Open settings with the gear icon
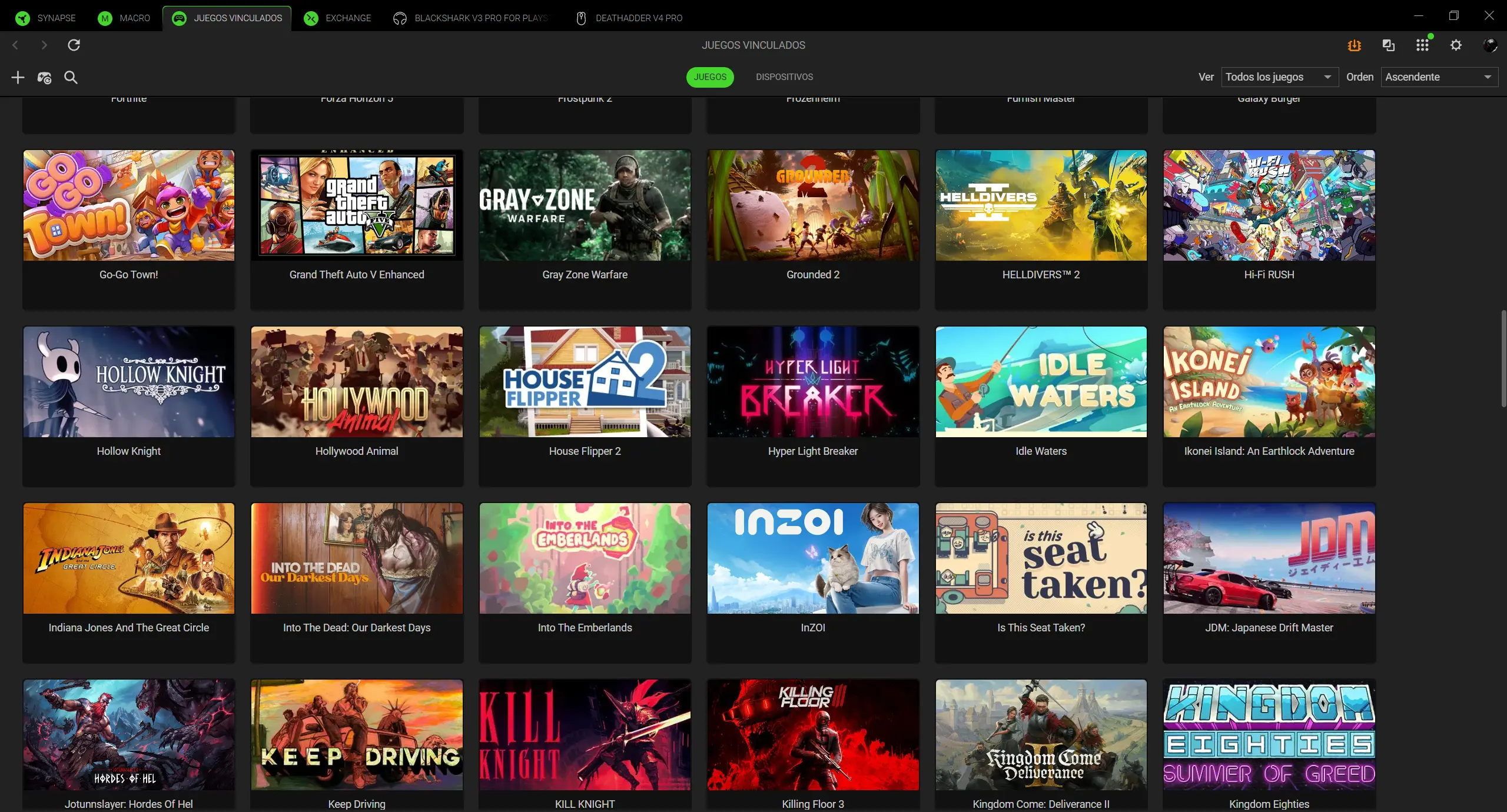 pyautogui.click(x=1456, y=45)
